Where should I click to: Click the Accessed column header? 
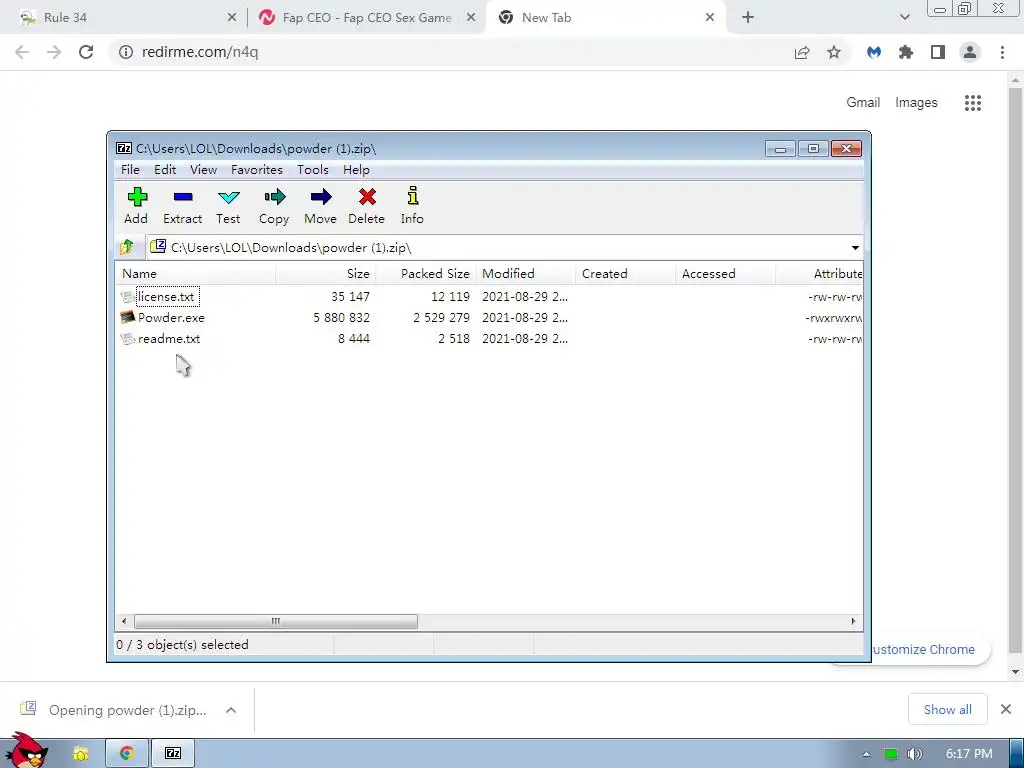pos(726,274)
